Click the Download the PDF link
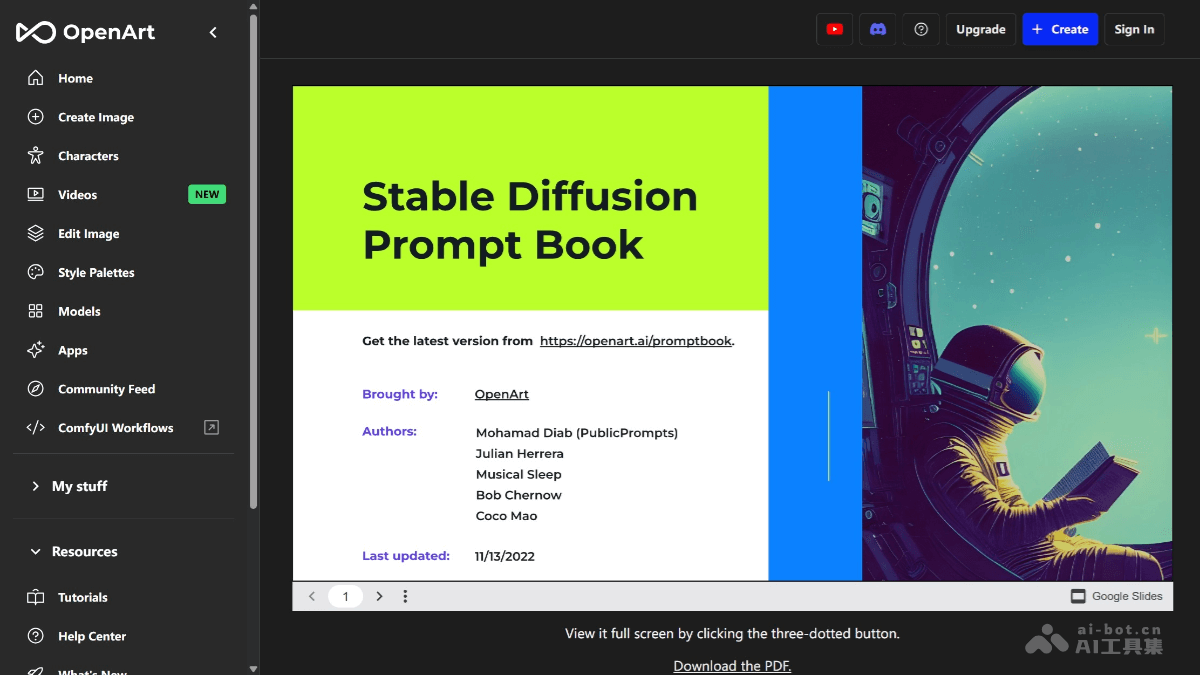The width and height of the screenshot is (1200, 675). click(731, 665)
